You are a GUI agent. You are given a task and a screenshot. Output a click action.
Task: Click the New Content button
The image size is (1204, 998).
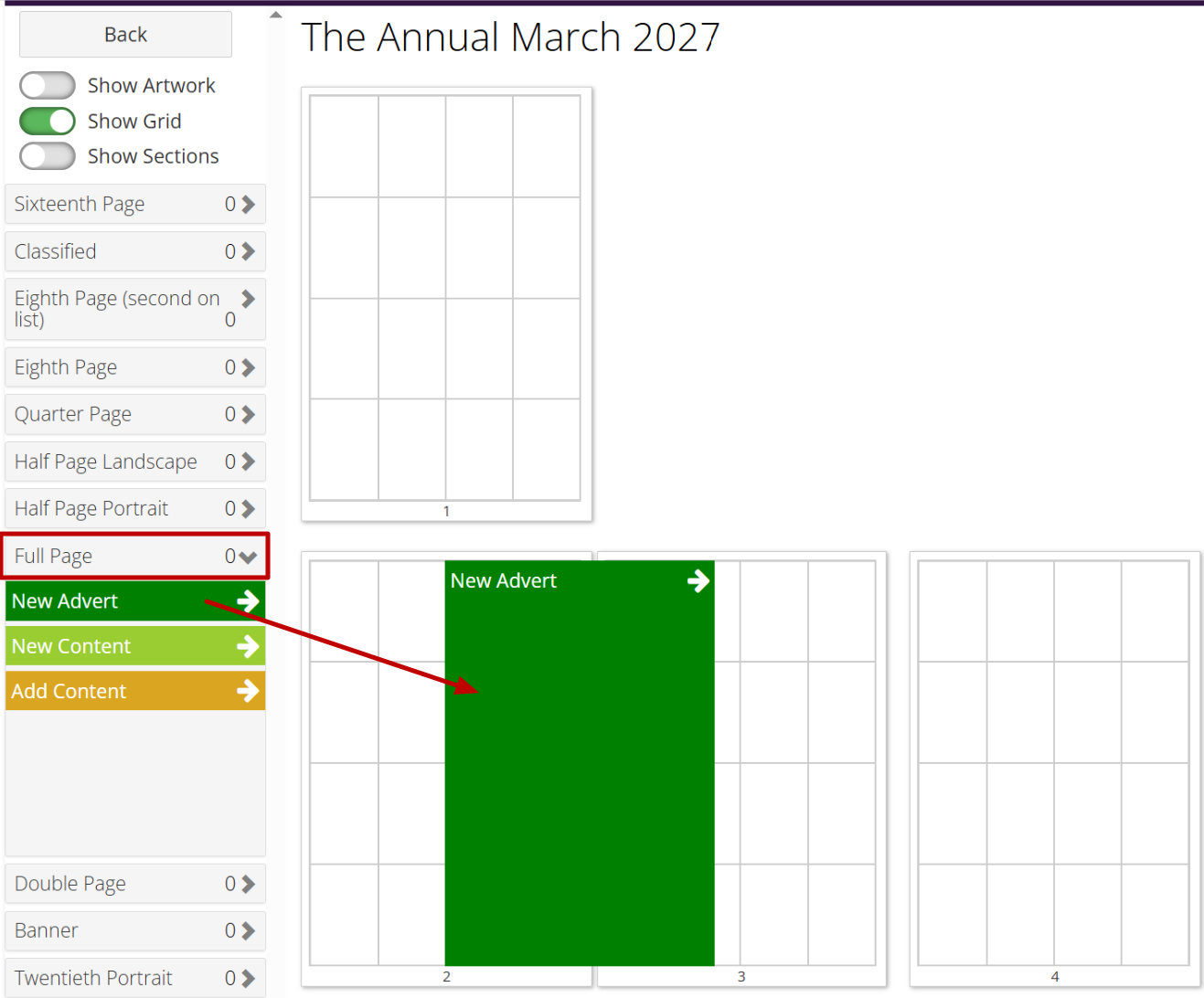pyautogui.click(x=135, y=646)
